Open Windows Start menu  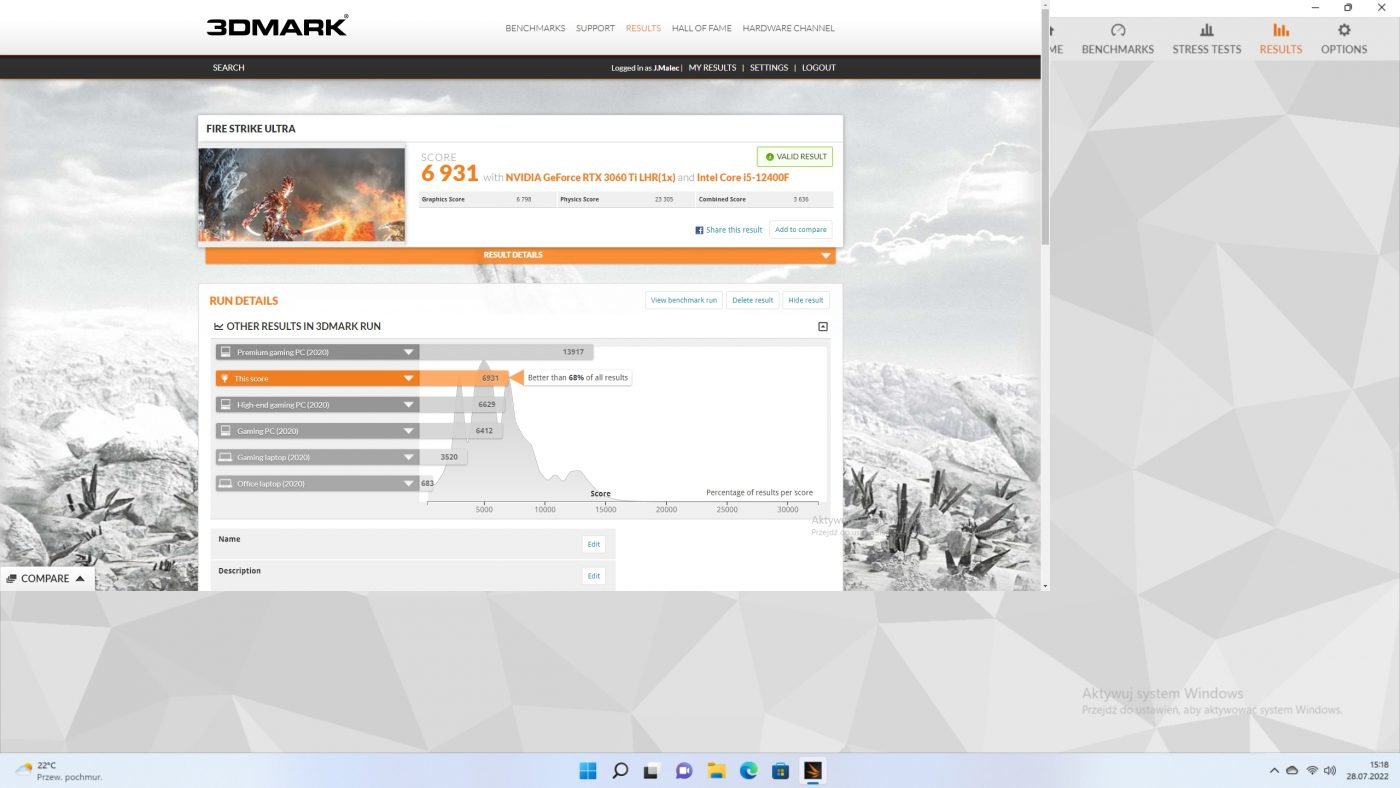[x=588, y=771]
